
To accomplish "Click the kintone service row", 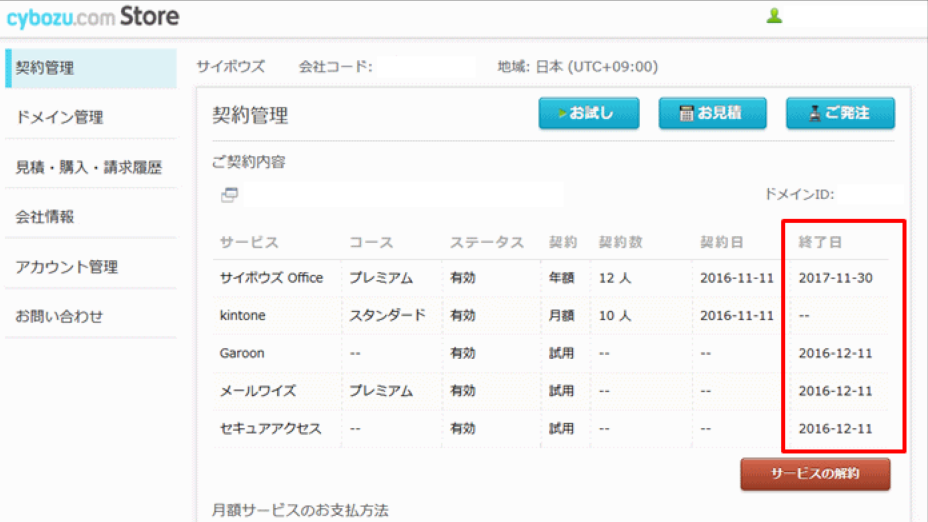I will pyautogui.click(x=241, y=315).
